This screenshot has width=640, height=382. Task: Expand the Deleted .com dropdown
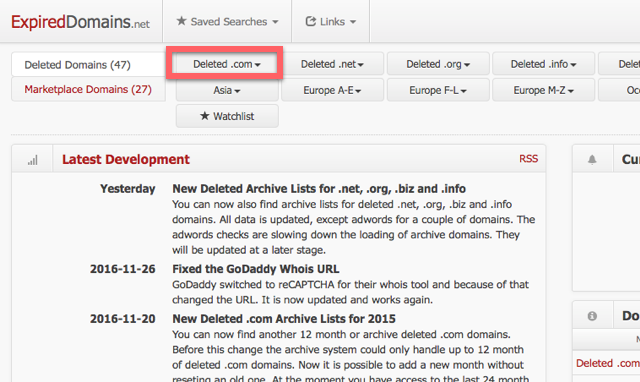click(227, 64)
